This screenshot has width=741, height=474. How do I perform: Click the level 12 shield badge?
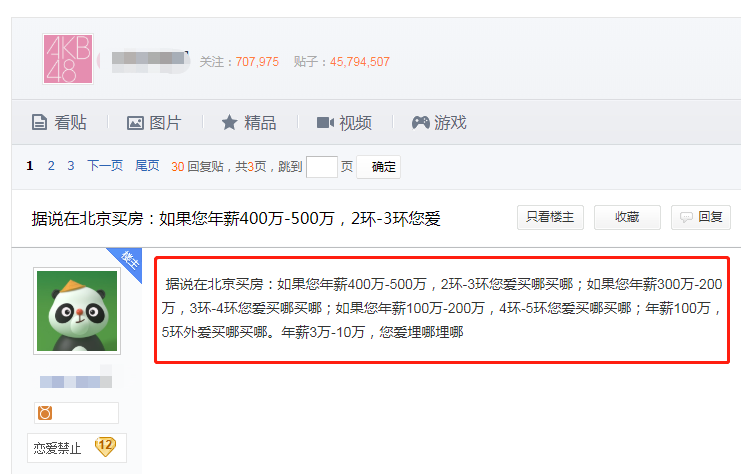coord(105,446)
